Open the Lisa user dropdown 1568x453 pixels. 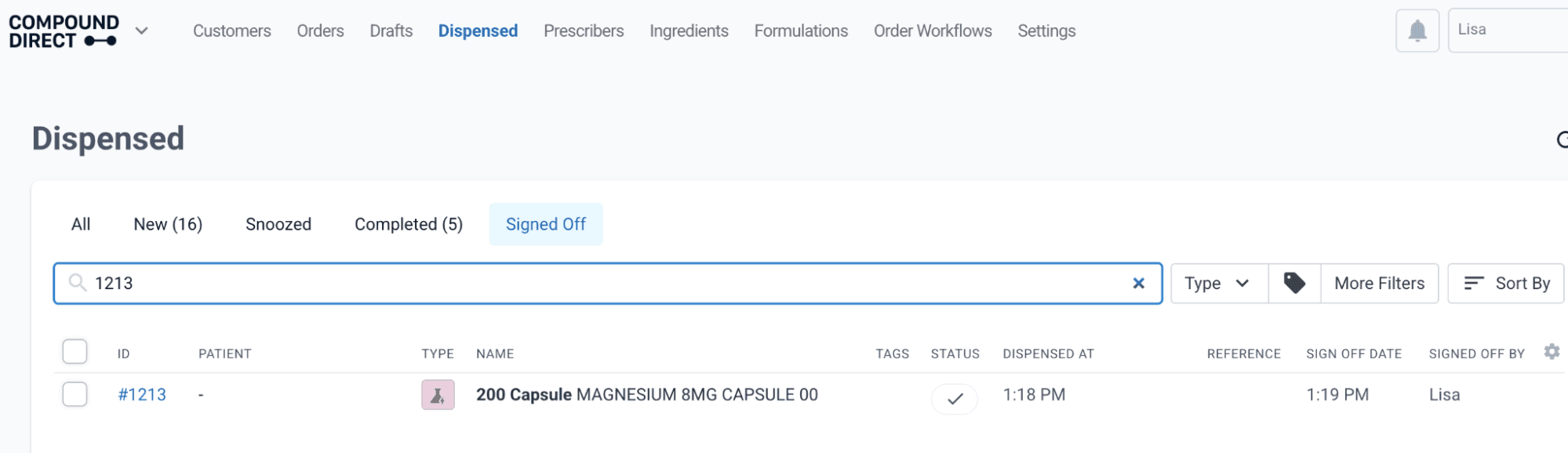(1508, 31)
